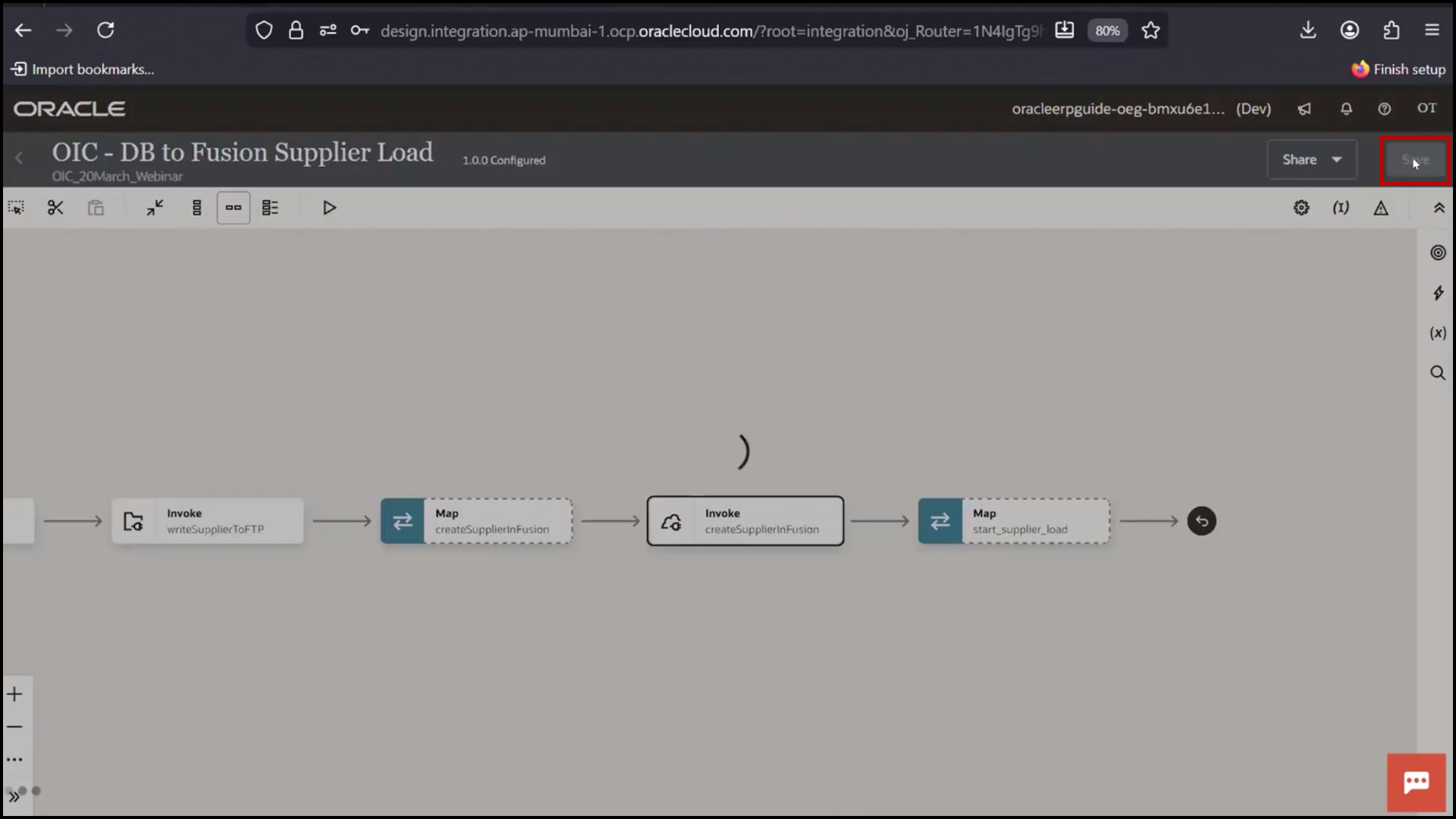Zoom out on canvas with minus
The image size is (1456, 819).
coord(15,726)
